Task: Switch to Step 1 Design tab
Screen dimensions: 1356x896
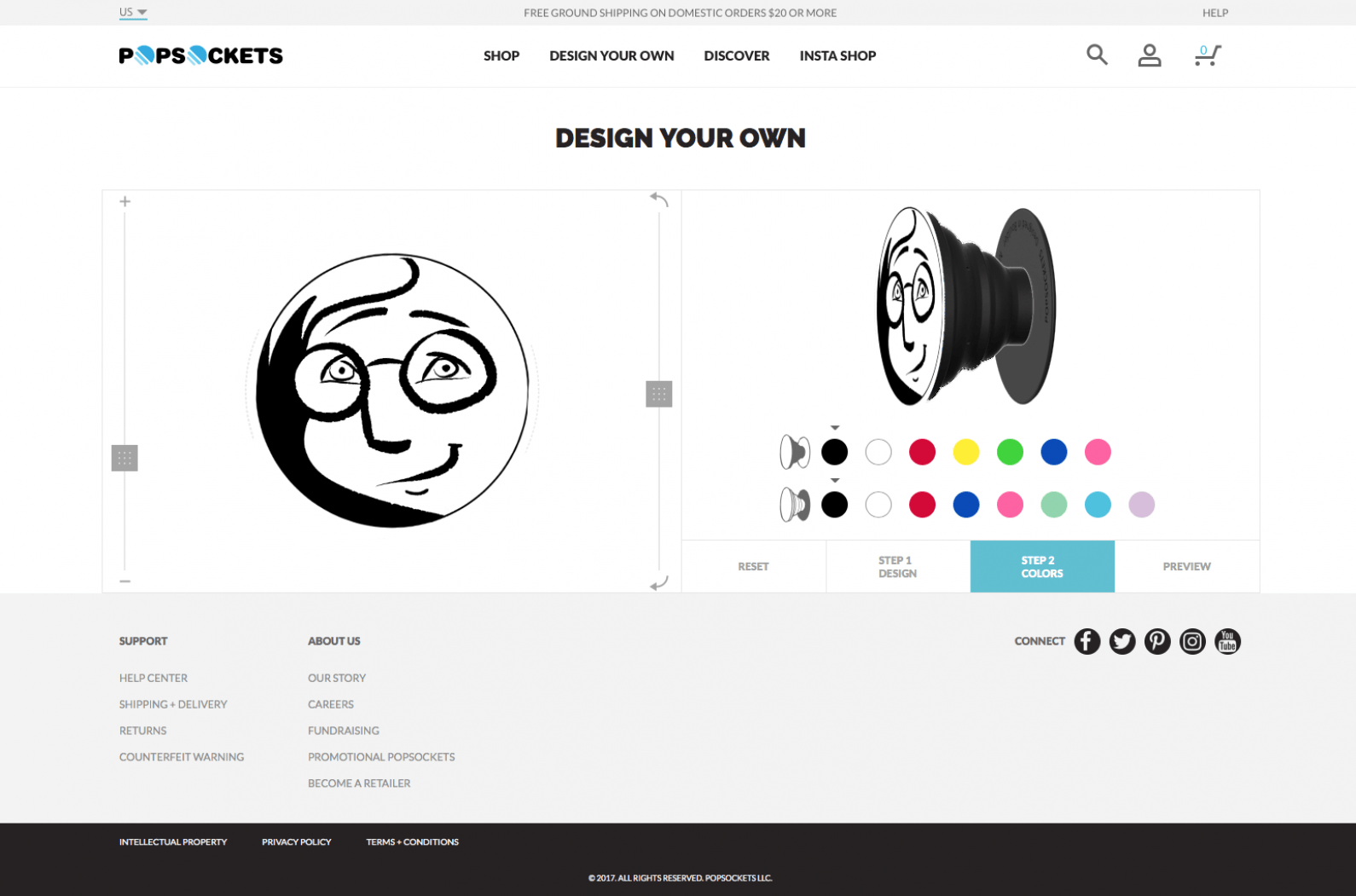Action: click(898, 567)
